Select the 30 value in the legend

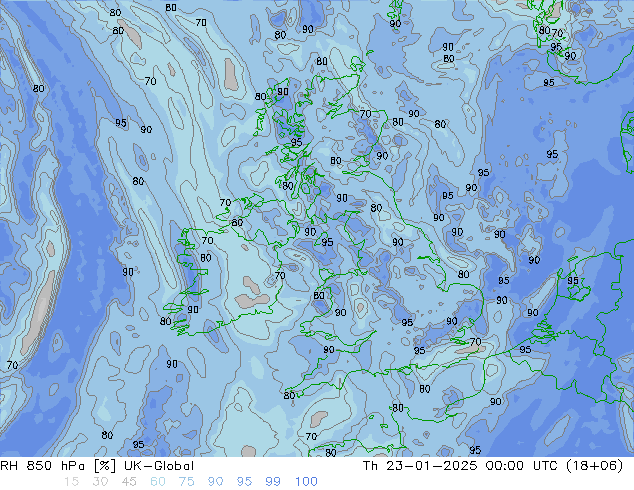[x=100, y=482]
